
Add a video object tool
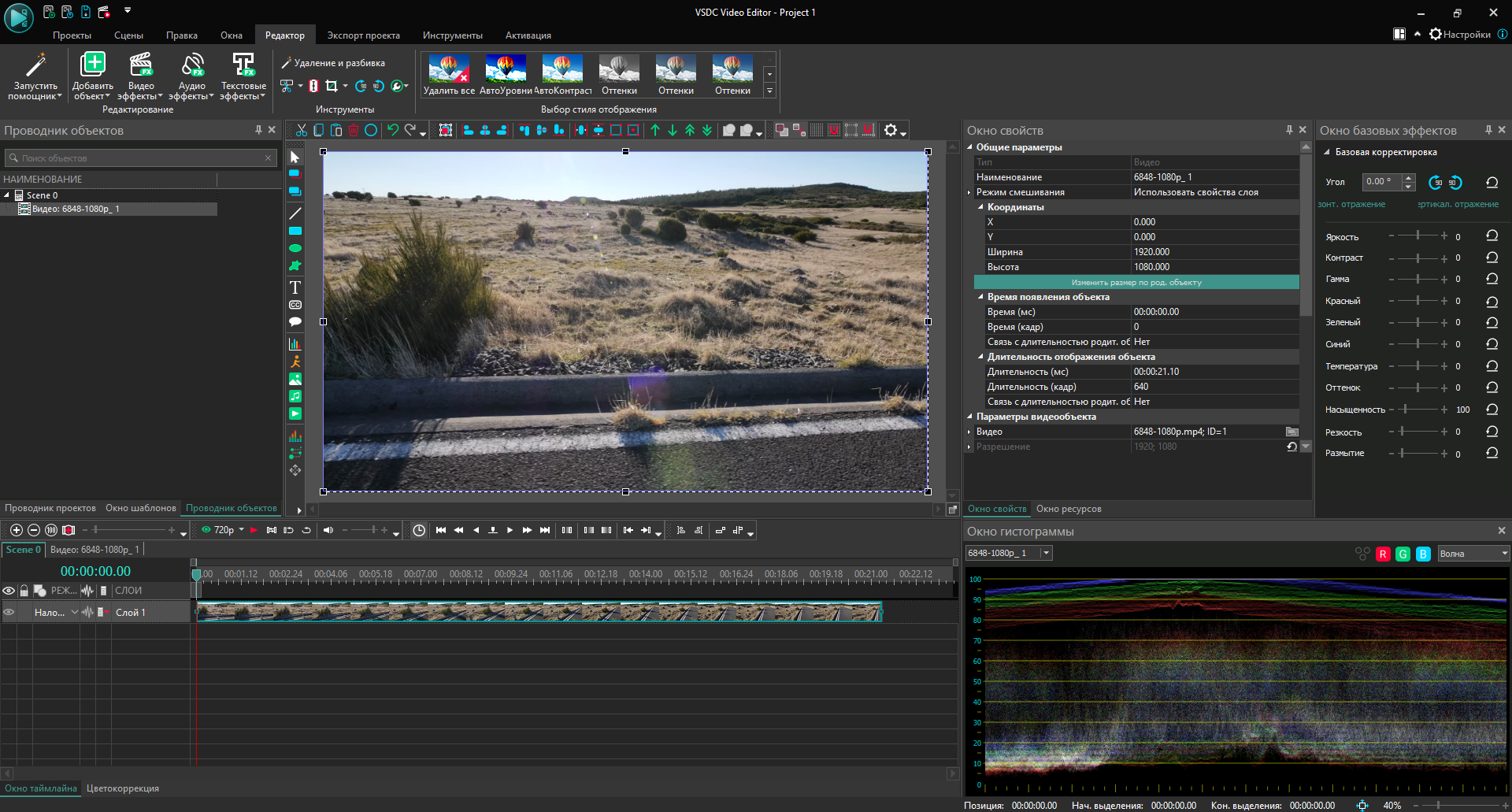295,413
